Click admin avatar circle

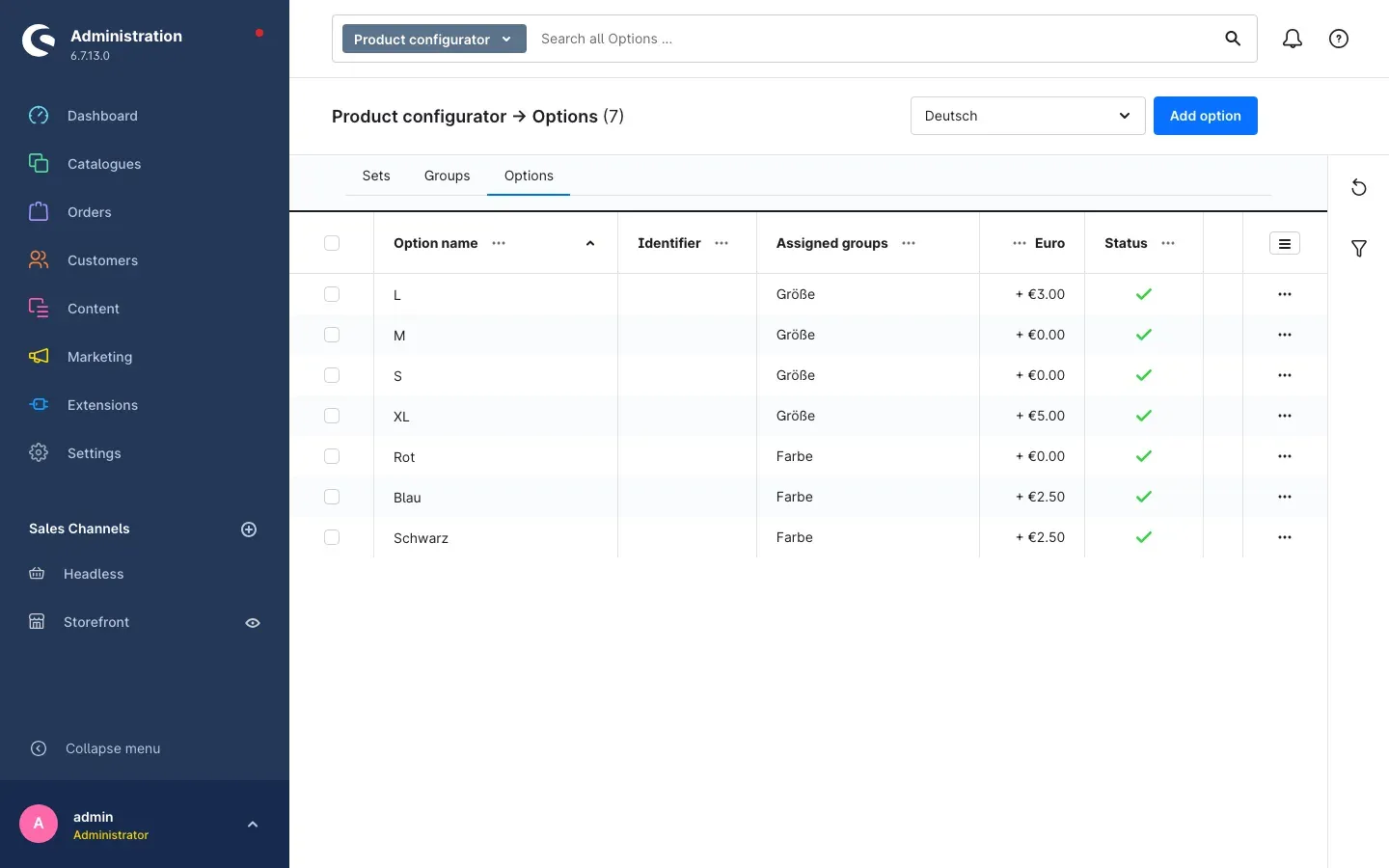tap(39, 824)
